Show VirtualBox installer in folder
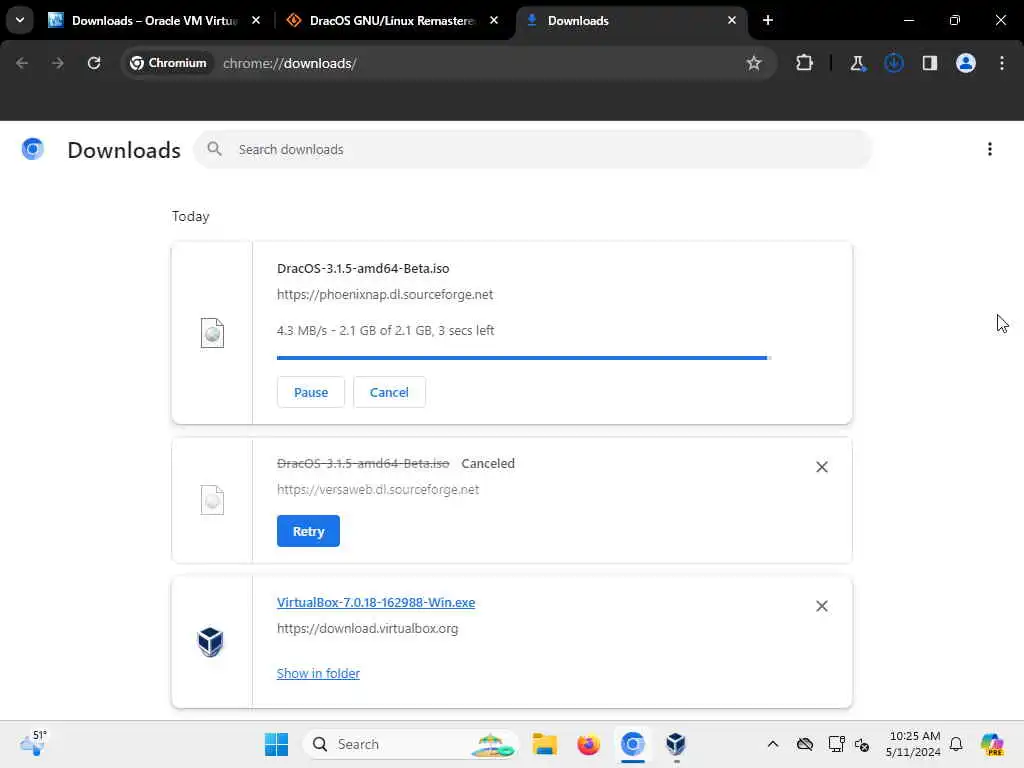This screenshot has width=1024, height=768. (x=318, y=673)
